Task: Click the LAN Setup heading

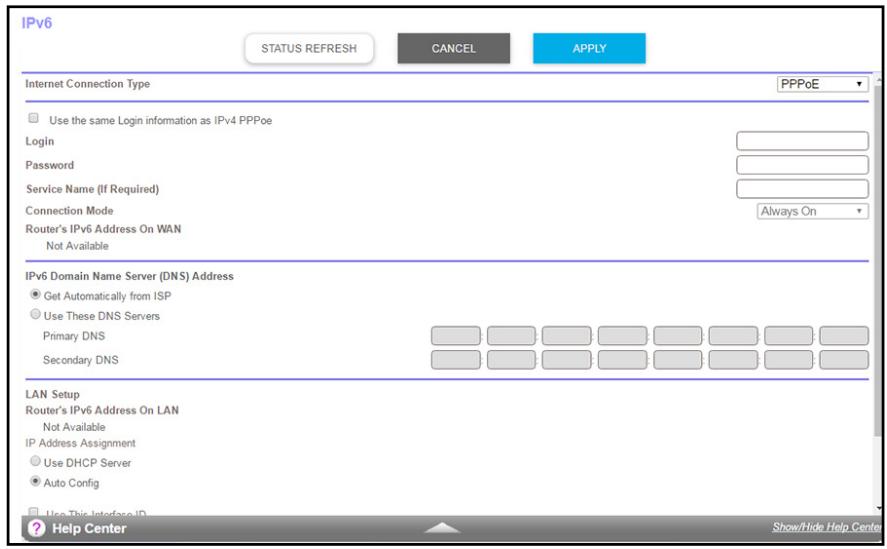Action: 53,394
